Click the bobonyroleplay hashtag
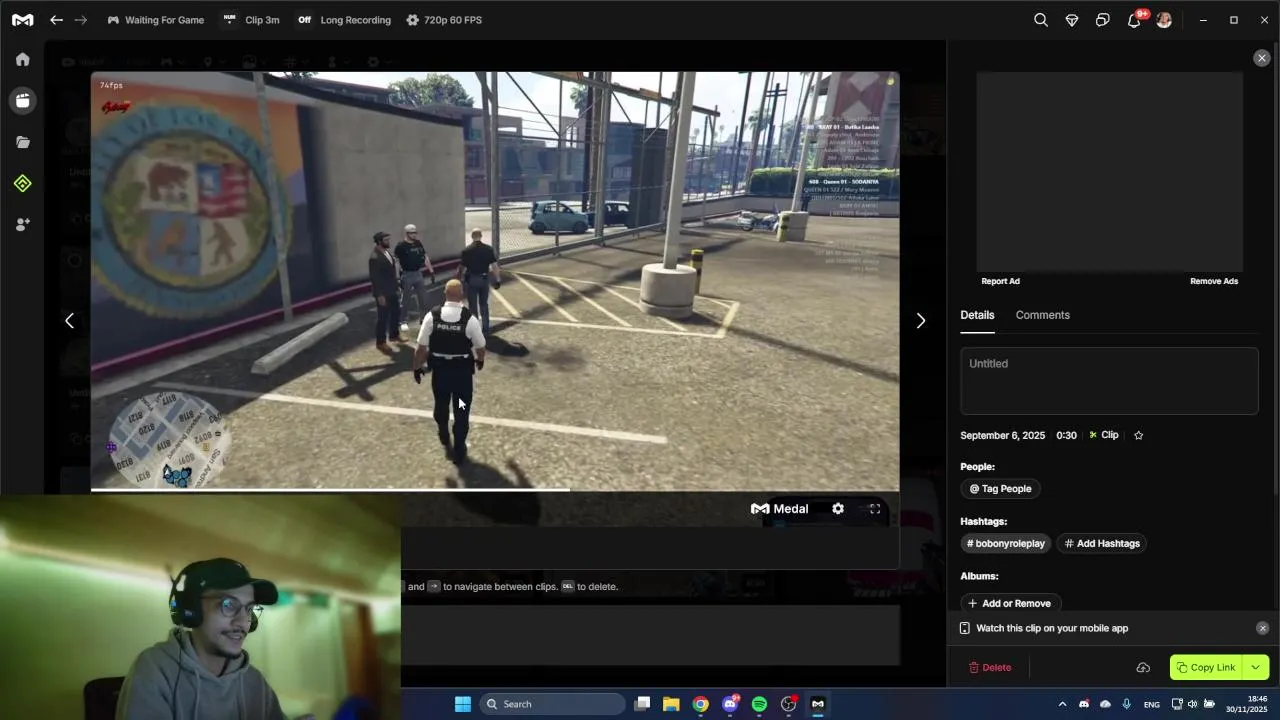1280x720 pixels. click(1005, 544)
